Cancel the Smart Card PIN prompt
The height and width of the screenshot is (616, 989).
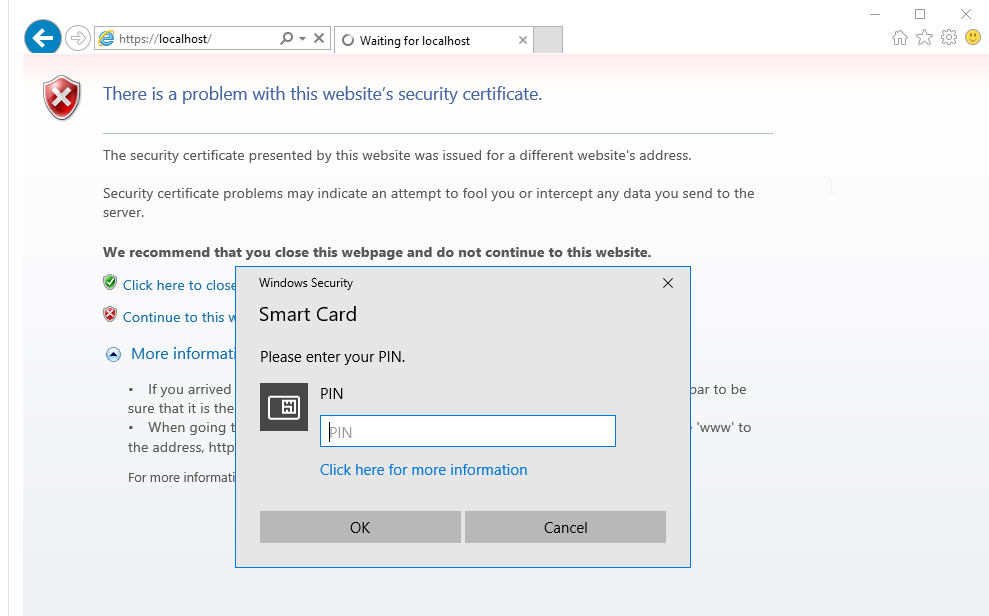point(565,527)
